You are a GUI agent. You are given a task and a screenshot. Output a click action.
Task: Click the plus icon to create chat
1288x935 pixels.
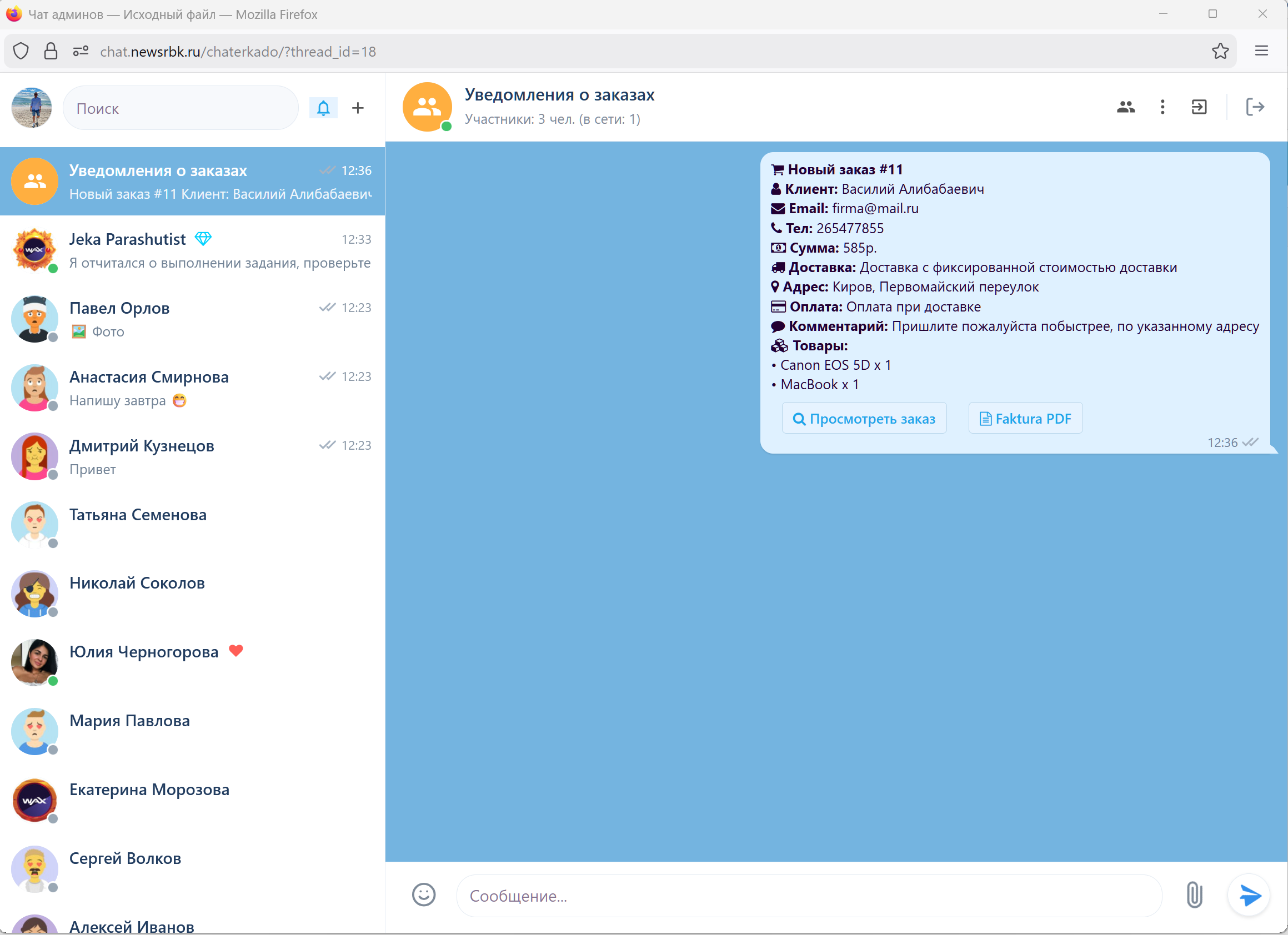358,108
